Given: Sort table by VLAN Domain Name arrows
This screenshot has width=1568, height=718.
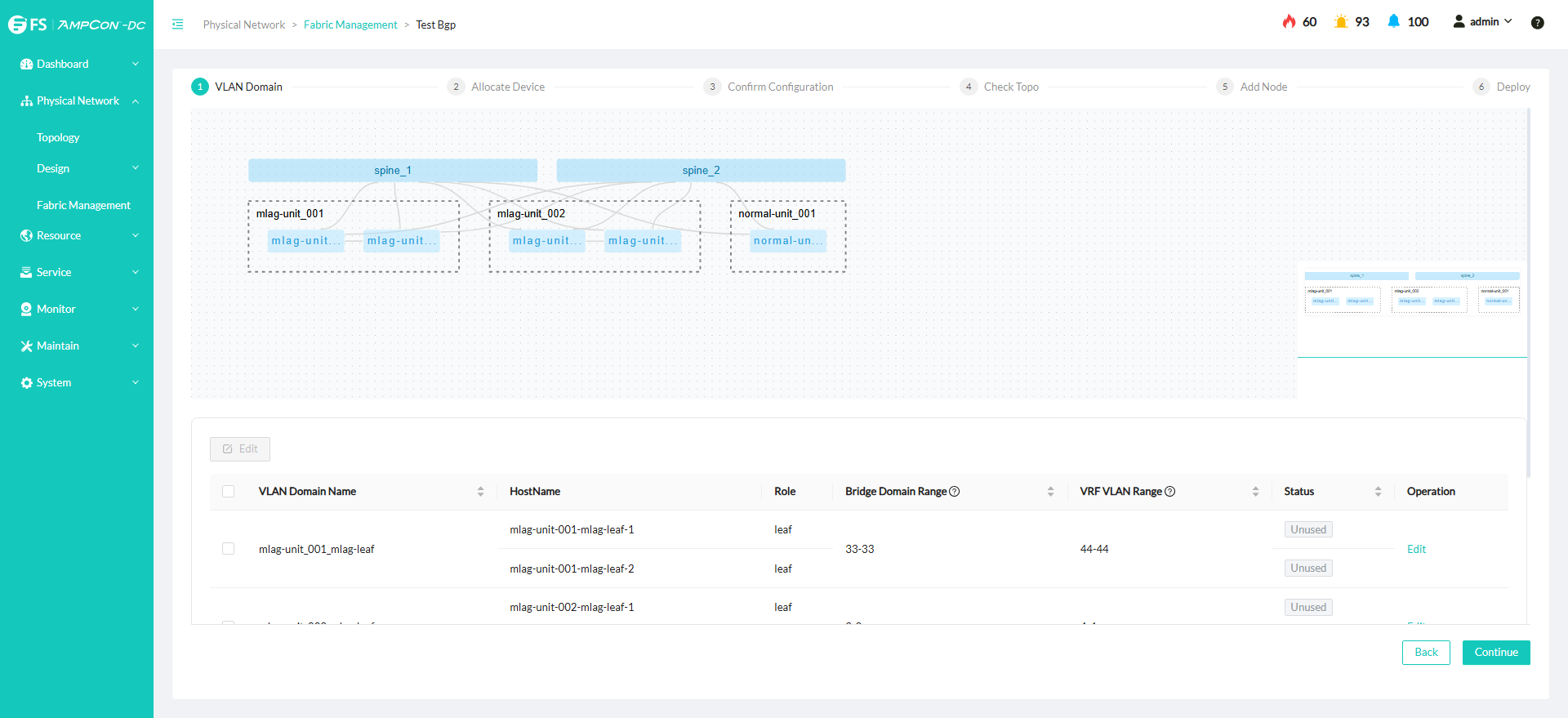Looking at the screenshot, I should pos(480,492).
